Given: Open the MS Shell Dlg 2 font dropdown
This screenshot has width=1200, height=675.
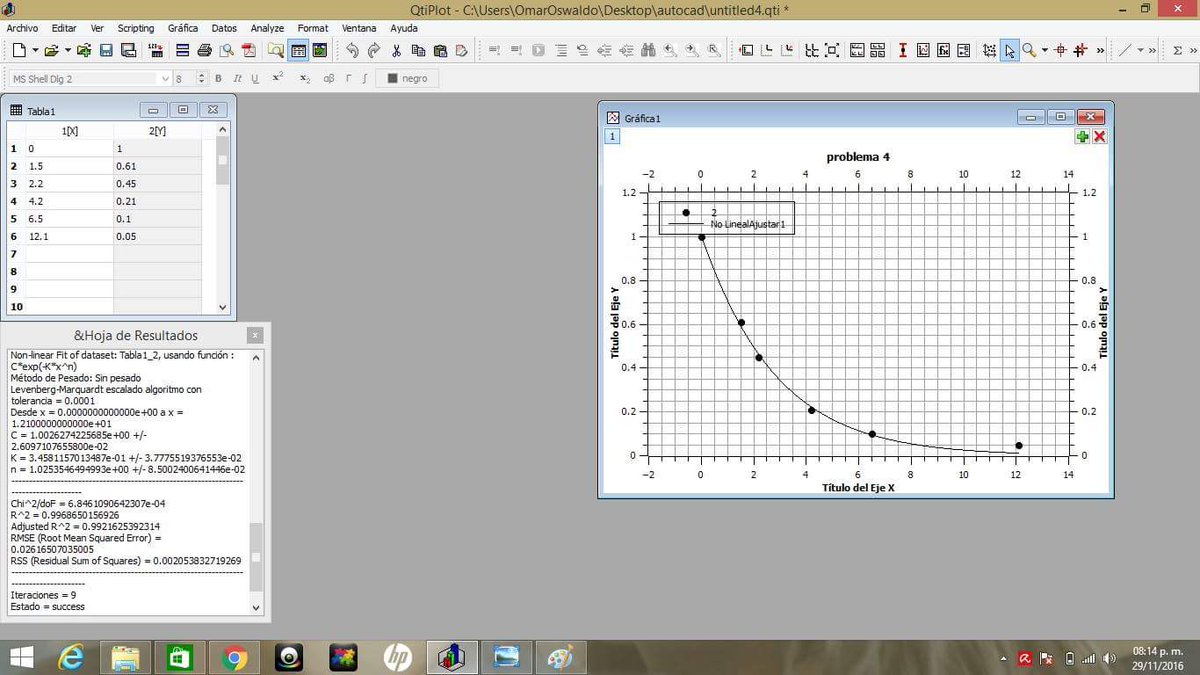Looking at the screenshot, I should click(x=90, y=78).
